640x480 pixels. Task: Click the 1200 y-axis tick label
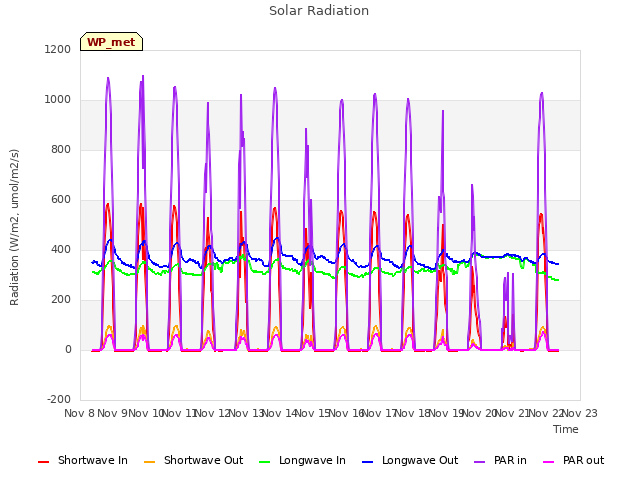58,49
